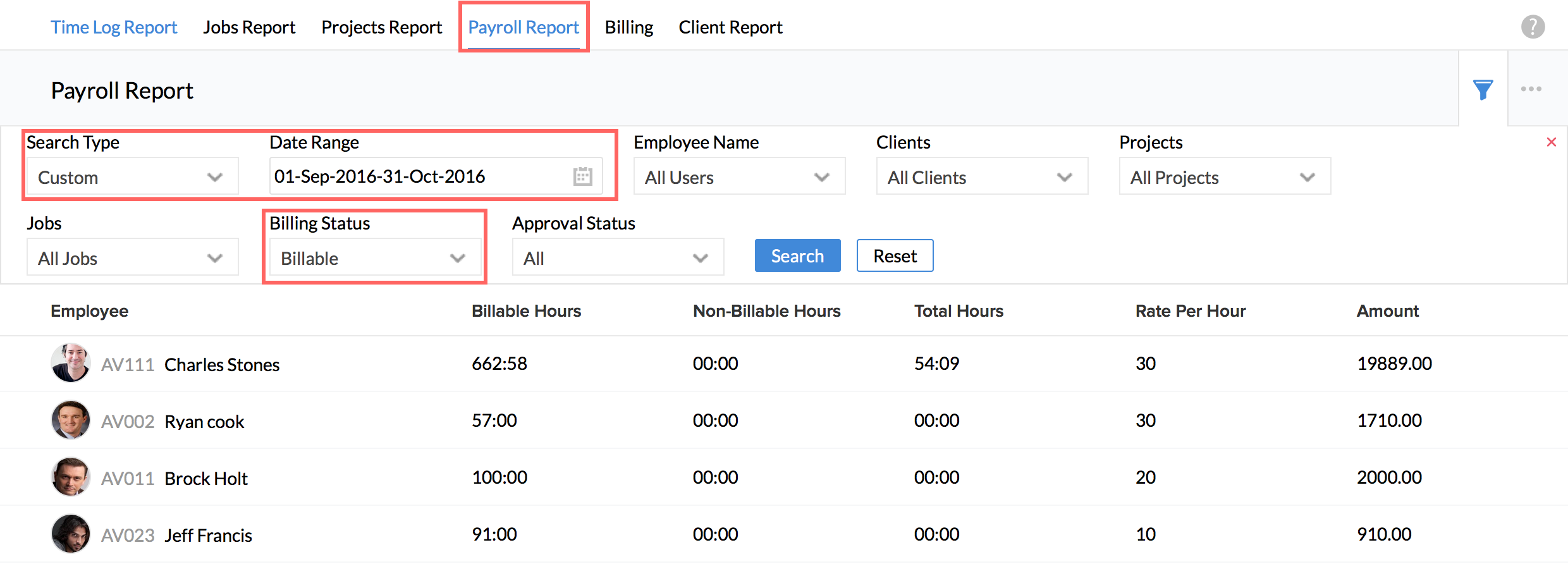Viewport: 1568px width, 564px height.
Task: Click Brock Holt's profile picture
Action: click(70, 477)
